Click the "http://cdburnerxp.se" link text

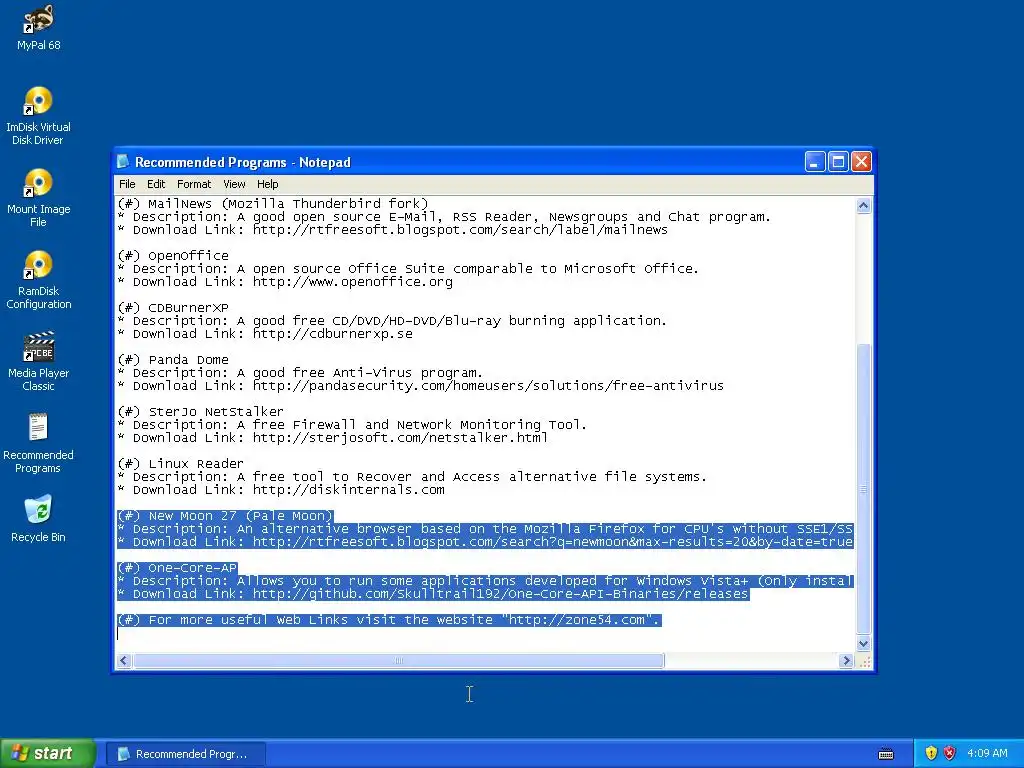[x=333, y=334]
